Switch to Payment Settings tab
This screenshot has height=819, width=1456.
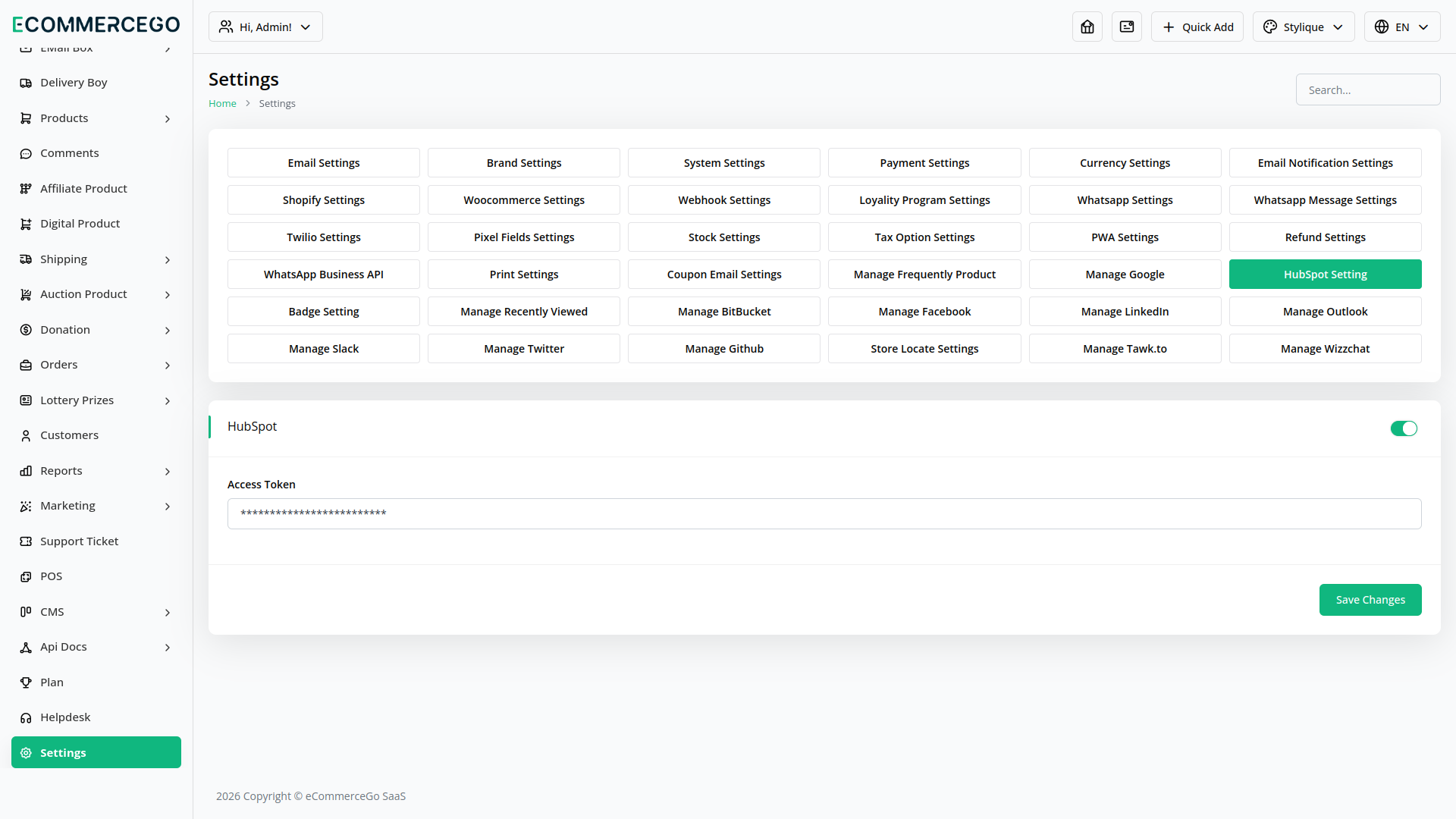924,163
